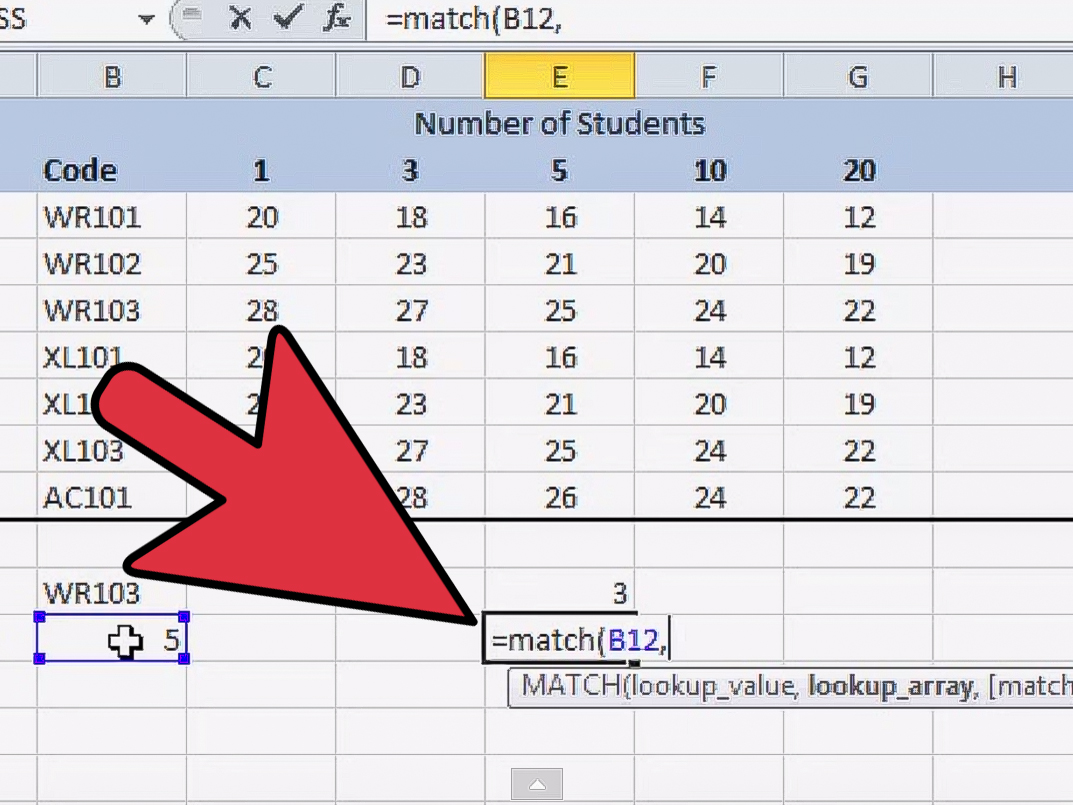The image size is (1073, 805).
Task: Click cell showing 25 in WR102 row
Action: click(261, 264)
